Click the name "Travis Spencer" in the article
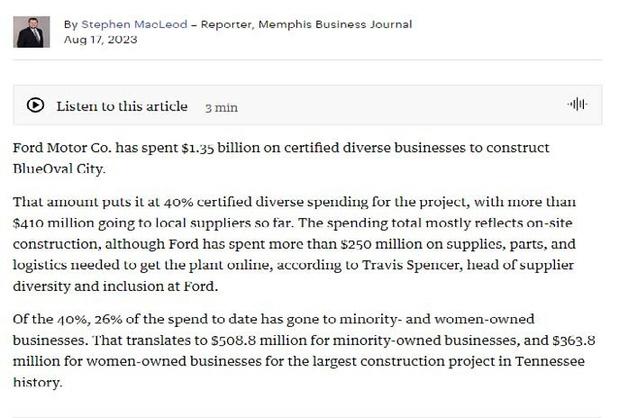This screenshot has width=619, height=418. coord(412,265)
